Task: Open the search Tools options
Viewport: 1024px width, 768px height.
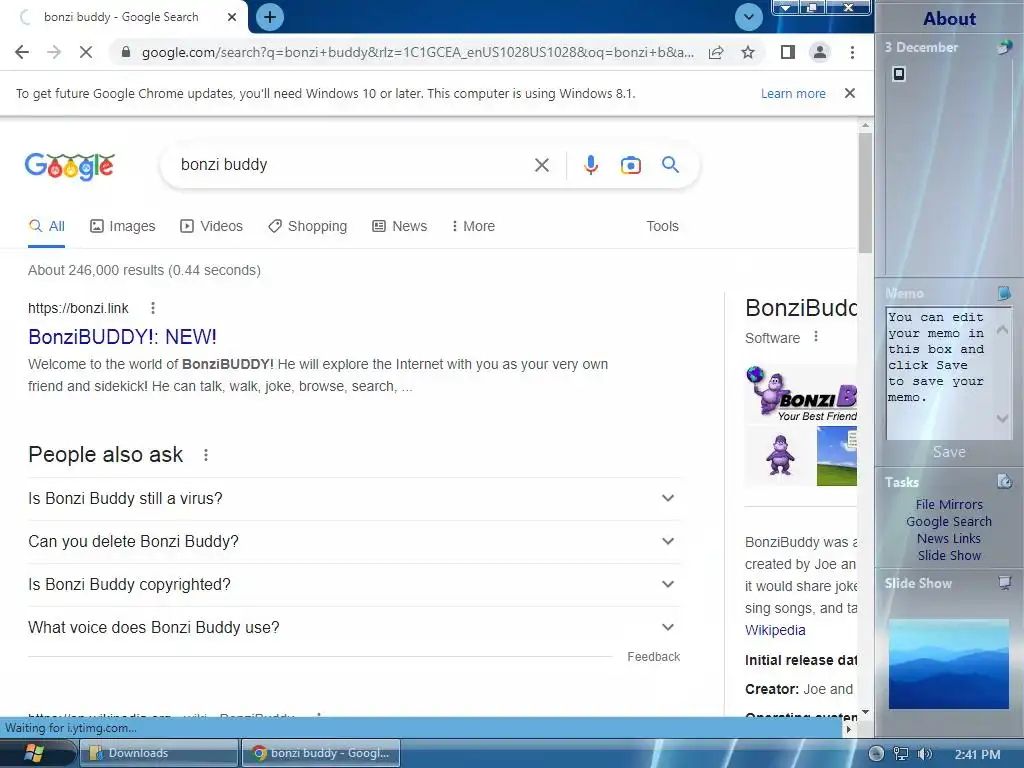Action: (x=662, y=227)
